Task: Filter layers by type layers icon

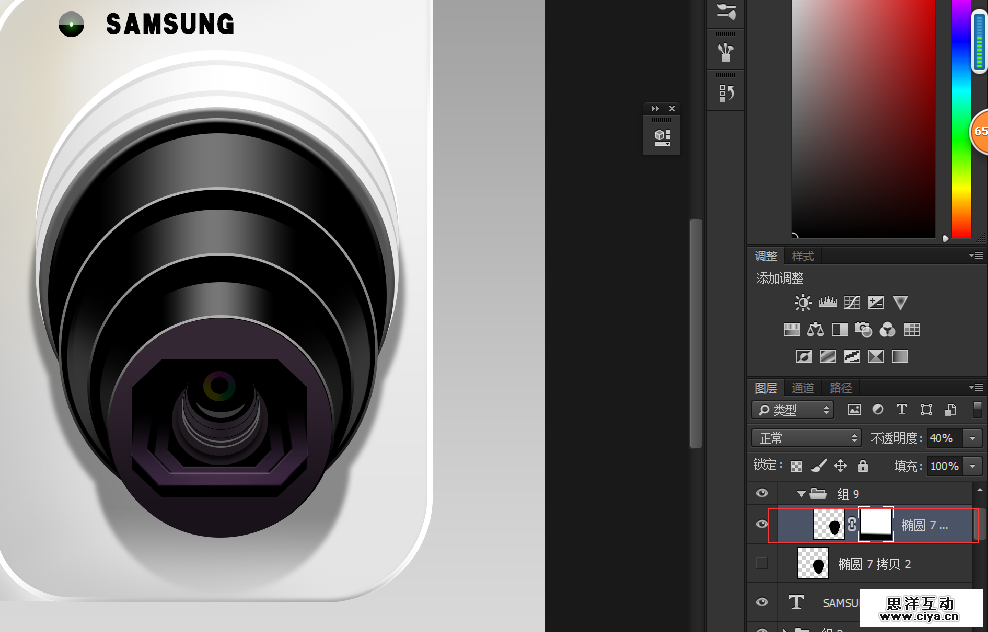Action: point(901,410)
